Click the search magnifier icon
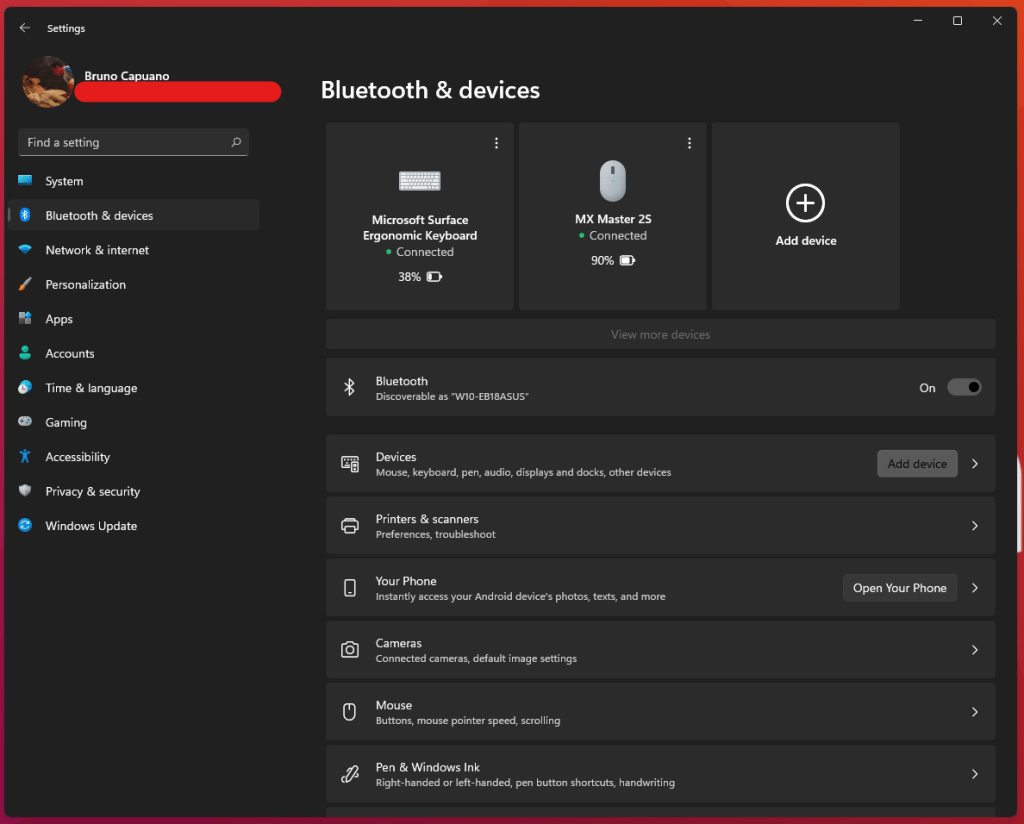1024x824 pixels. click(236, 142)
